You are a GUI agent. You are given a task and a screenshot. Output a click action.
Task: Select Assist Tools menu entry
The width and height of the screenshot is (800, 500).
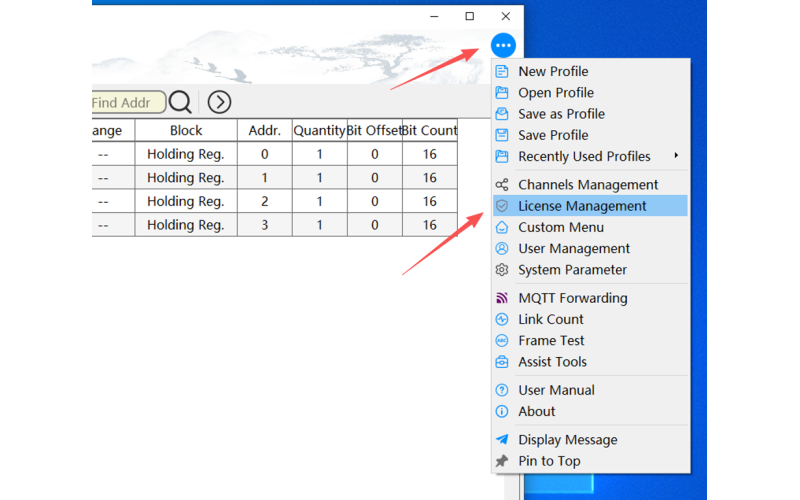590,362
